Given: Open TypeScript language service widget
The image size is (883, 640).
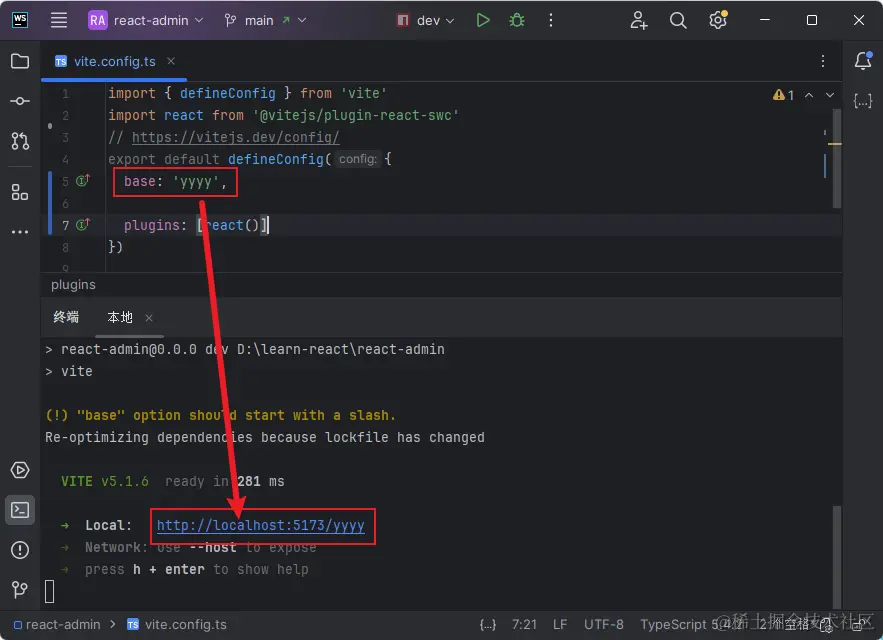Looking at the screenshot, I should pos(692,624).
